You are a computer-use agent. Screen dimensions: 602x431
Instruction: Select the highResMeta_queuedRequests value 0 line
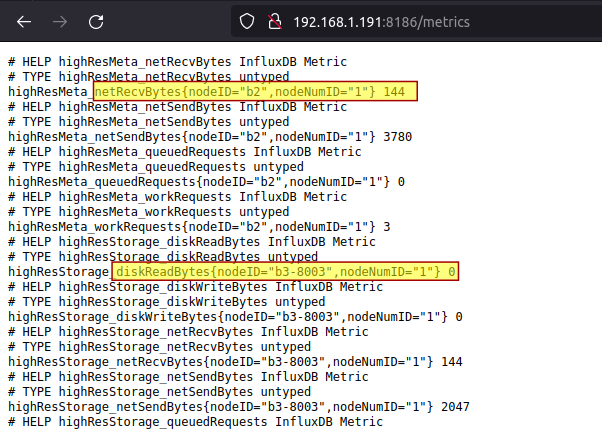pyautogui.click(x=207, y=182)
